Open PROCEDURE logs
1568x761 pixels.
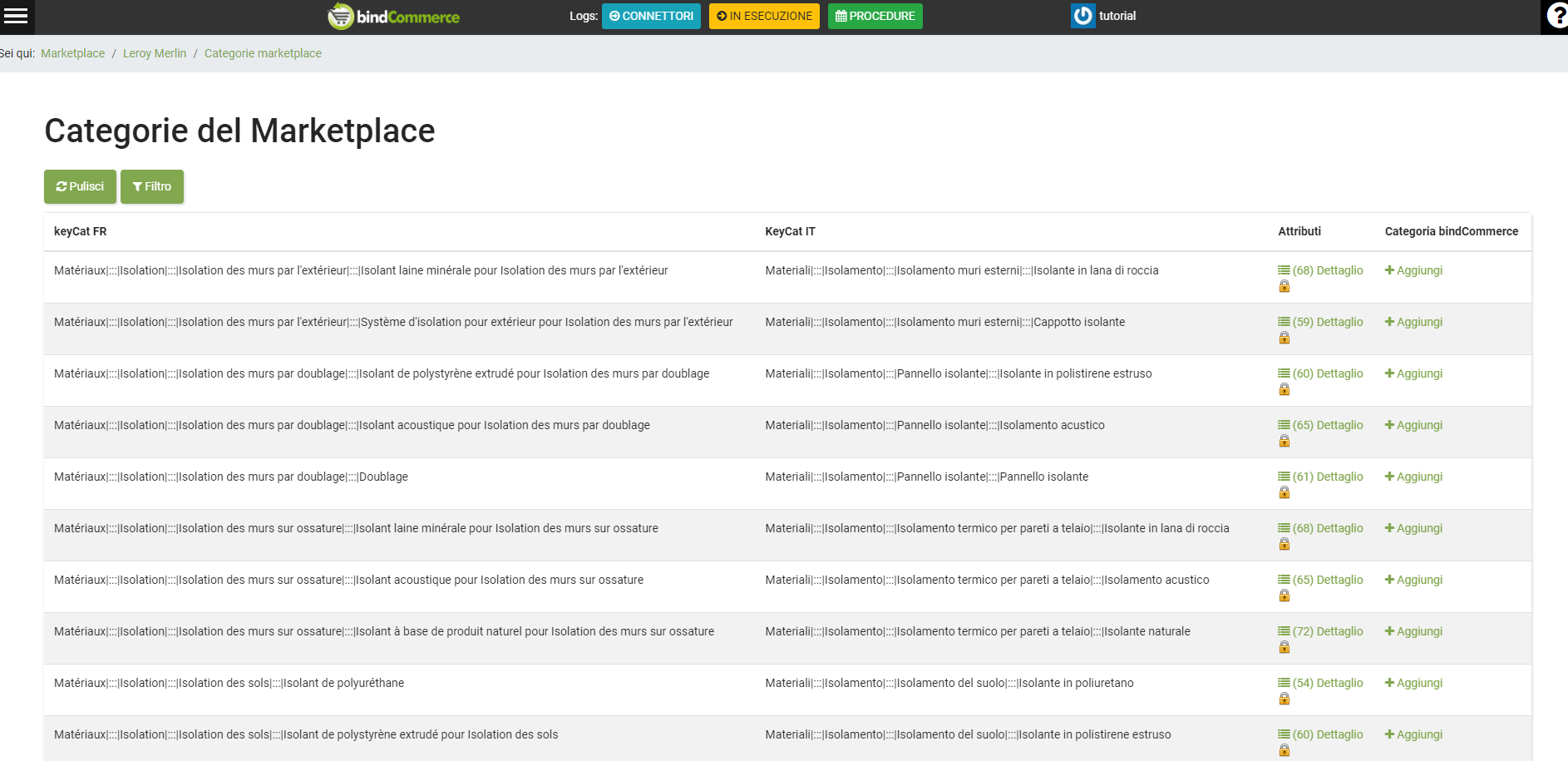click(x=875, y=16)
